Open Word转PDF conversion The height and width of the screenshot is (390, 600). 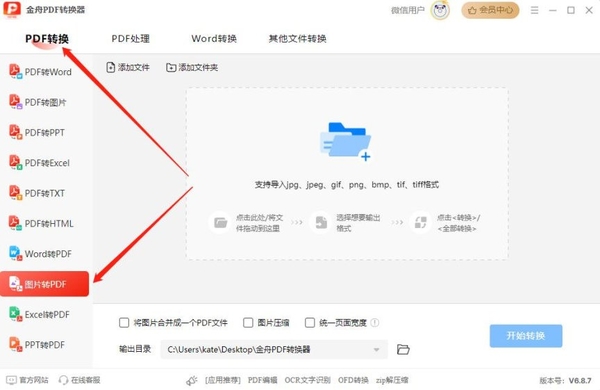(x=41, y=254)
